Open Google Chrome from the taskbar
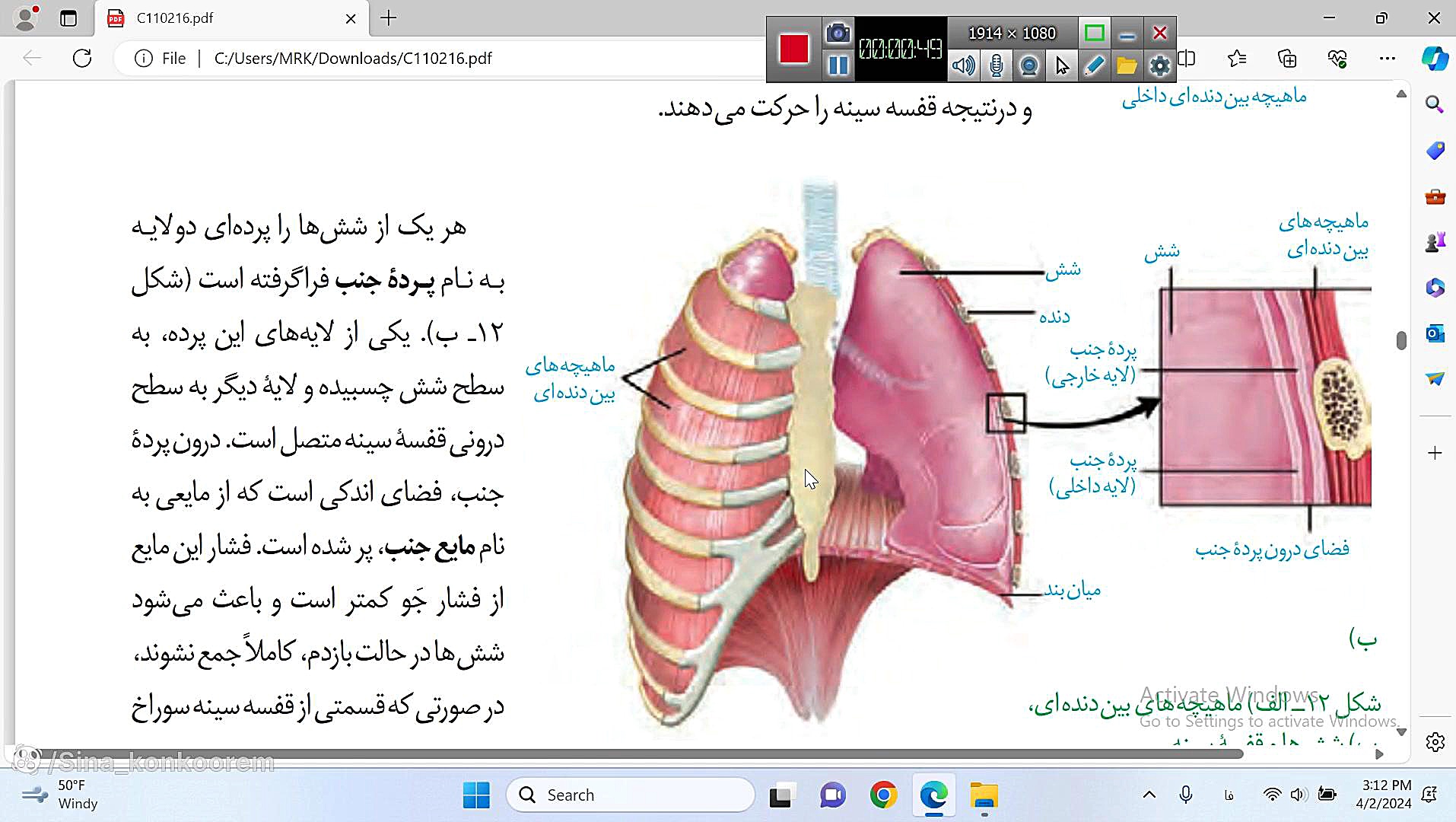This screenshot has height=822, width=1456. point(883,795)
